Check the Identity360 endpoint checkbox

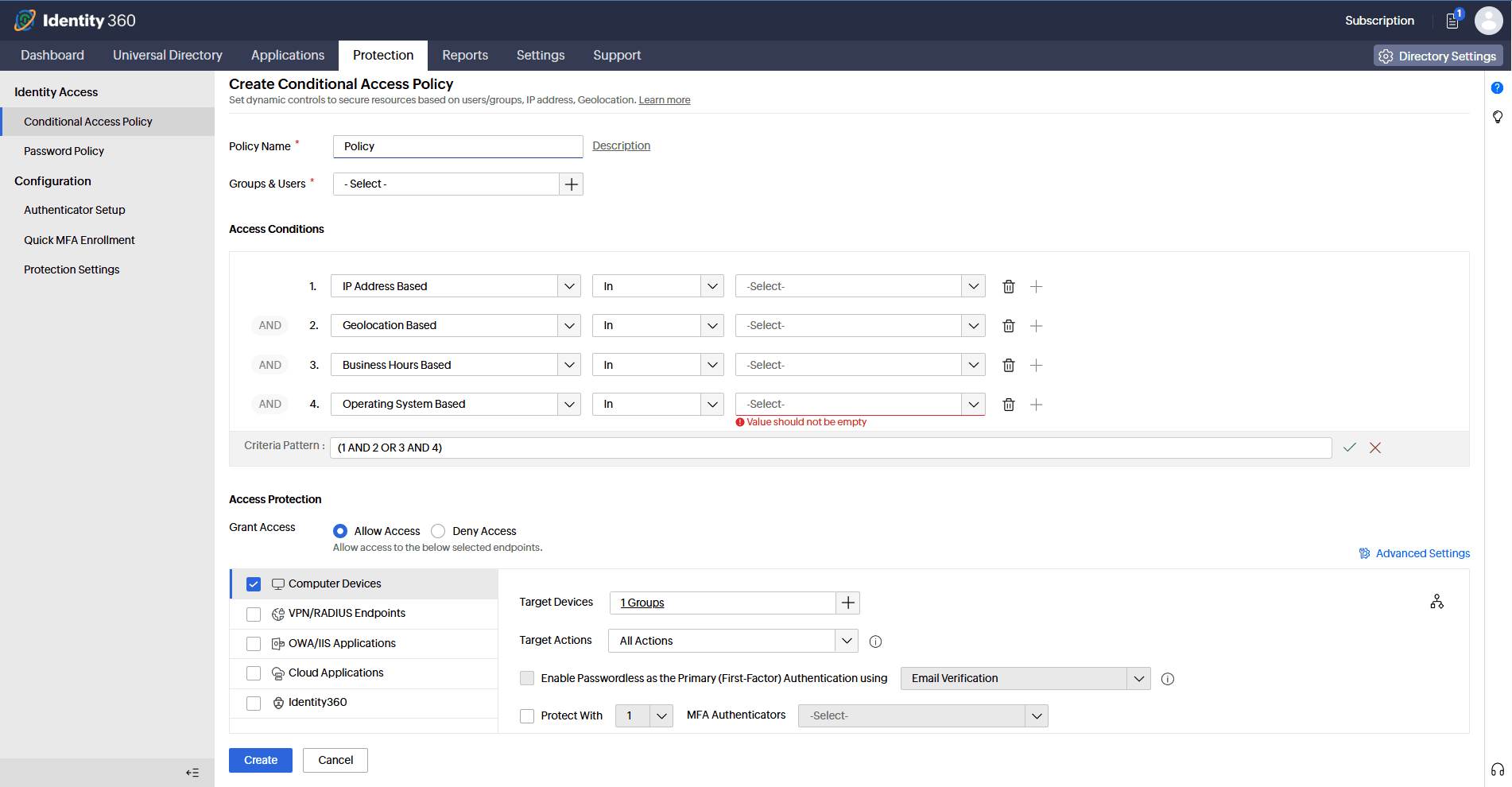[x=254, y=703]
